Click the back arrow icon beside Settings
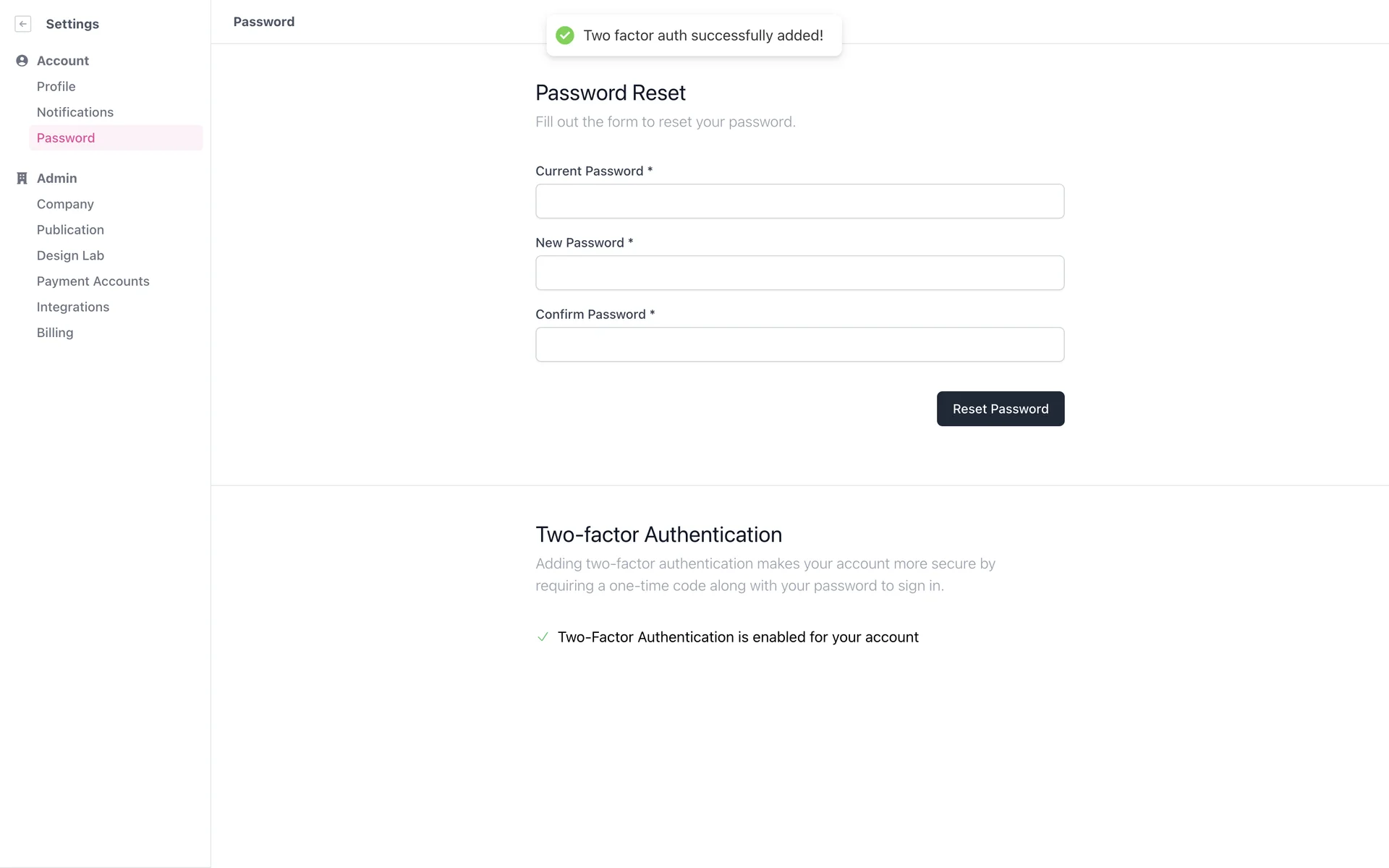This screenshot has width=1389, height=868. coord(23,24)
